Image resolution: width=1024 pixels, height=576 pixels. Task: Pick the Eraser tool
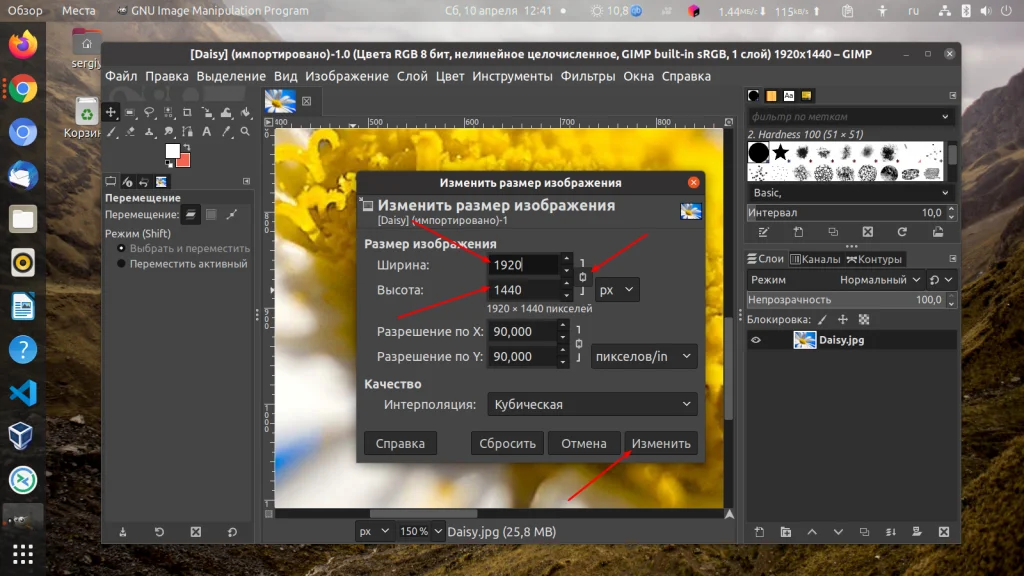point(130,131)
